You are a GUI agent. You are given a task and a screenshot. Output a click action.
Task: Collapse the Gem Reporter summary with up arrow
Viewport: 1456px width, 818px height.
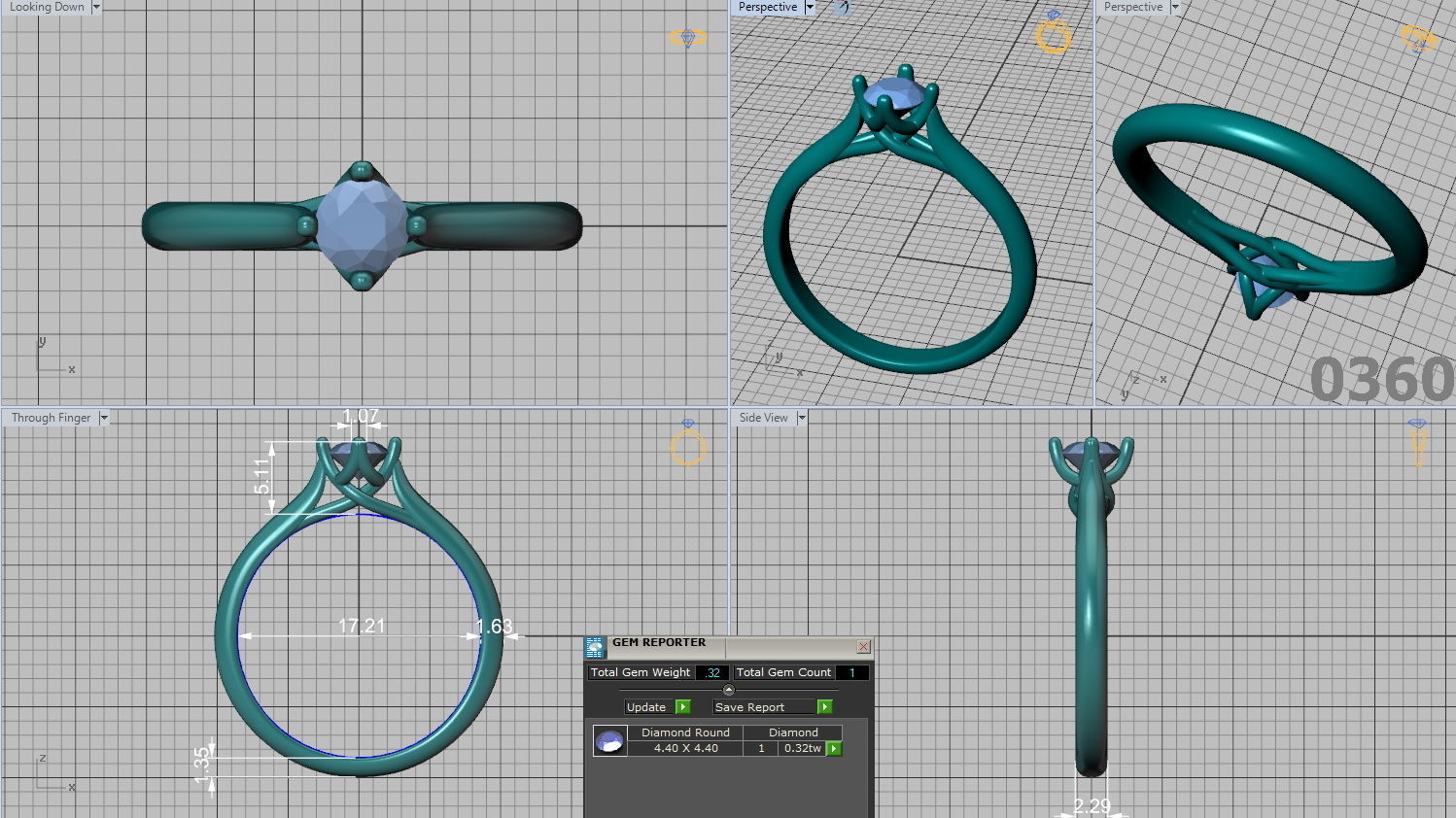click(729, 690)
